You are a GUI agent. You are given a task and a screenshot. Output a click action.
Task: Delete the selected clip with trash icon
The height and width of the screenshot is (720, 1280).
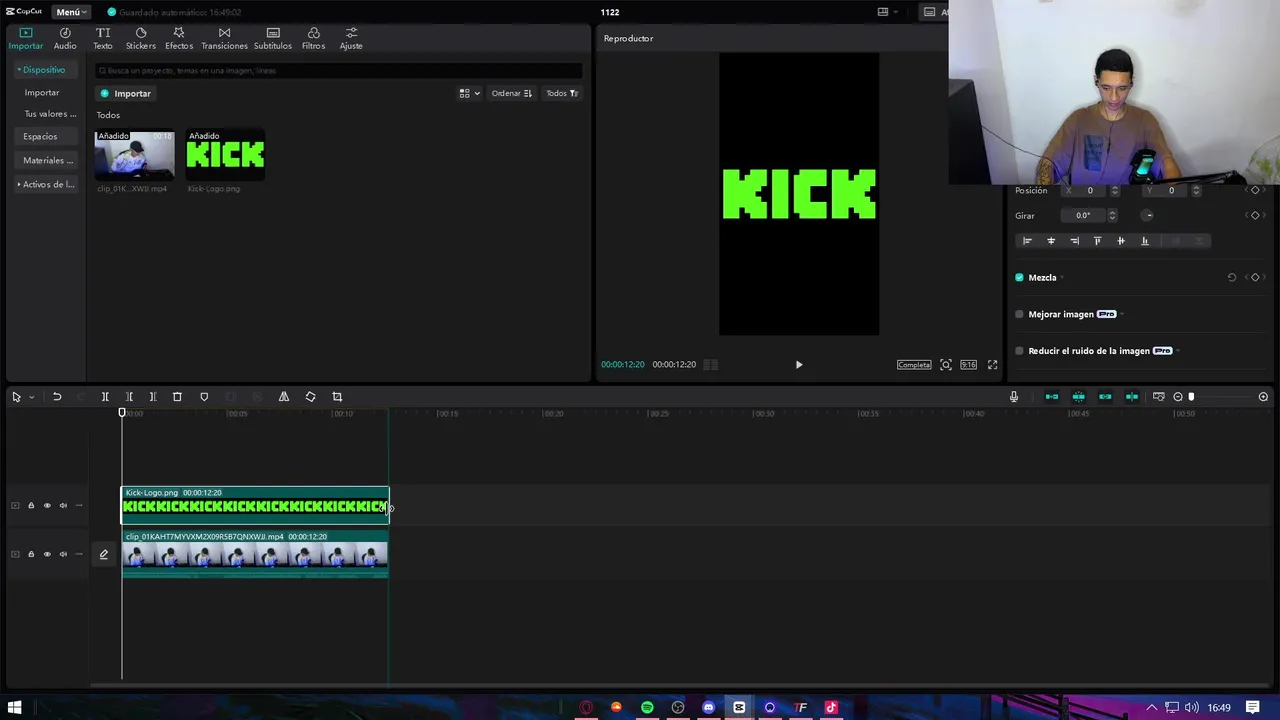177,397
